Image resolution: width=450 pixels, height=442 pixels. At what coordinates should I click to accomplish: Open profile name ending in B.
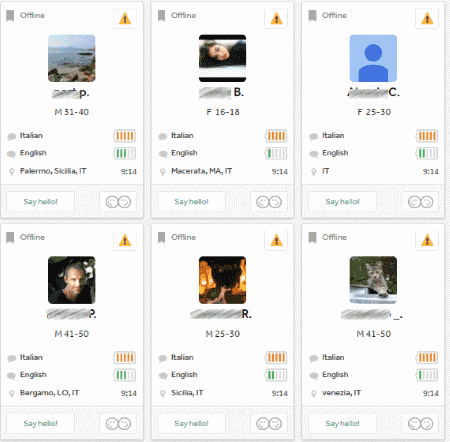[x=222, y=92]
